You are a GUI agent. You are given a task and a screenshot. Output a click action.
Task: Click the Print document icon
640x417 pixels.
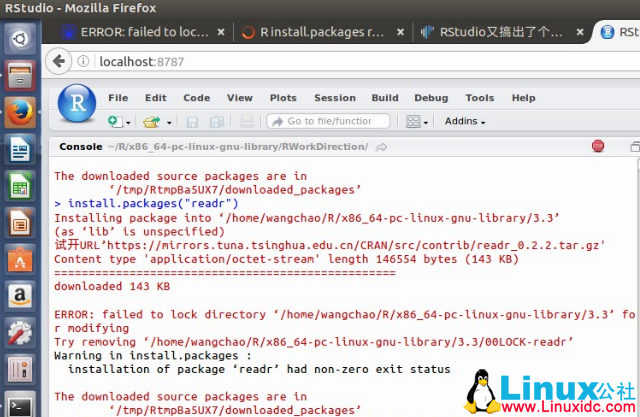247,122
